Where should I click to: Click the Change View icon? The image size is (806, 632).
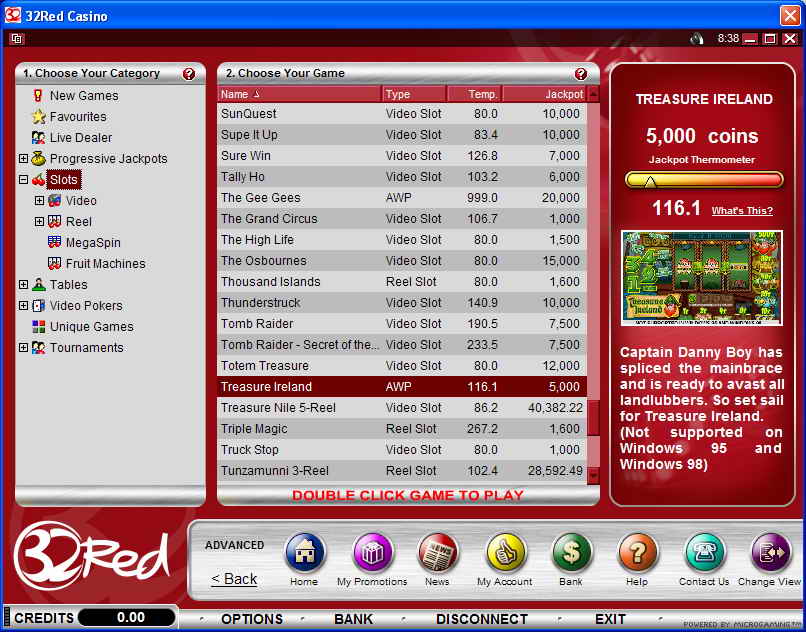769,553
